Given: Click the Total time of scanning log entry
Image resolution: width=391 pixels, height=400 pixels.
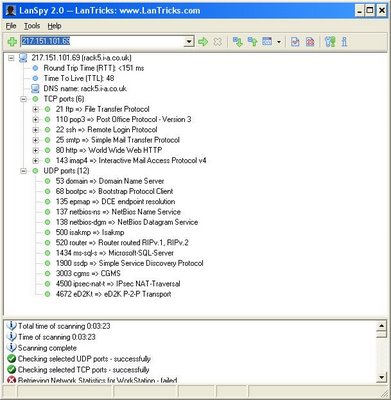Looking at the screenshot, I should [x=64, y=326].
